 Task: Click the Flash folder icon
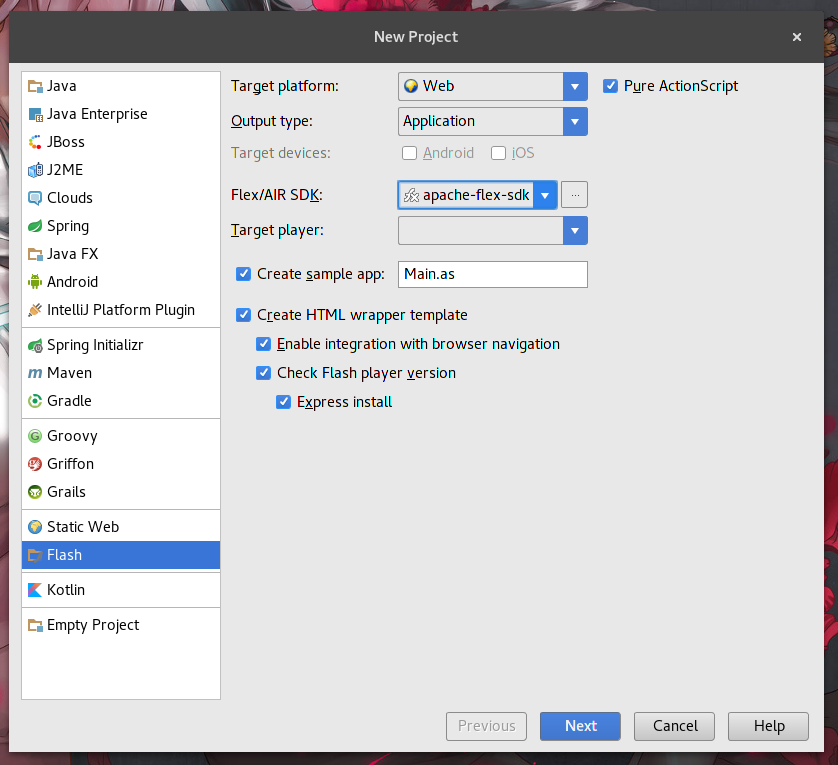coord(35,555)
